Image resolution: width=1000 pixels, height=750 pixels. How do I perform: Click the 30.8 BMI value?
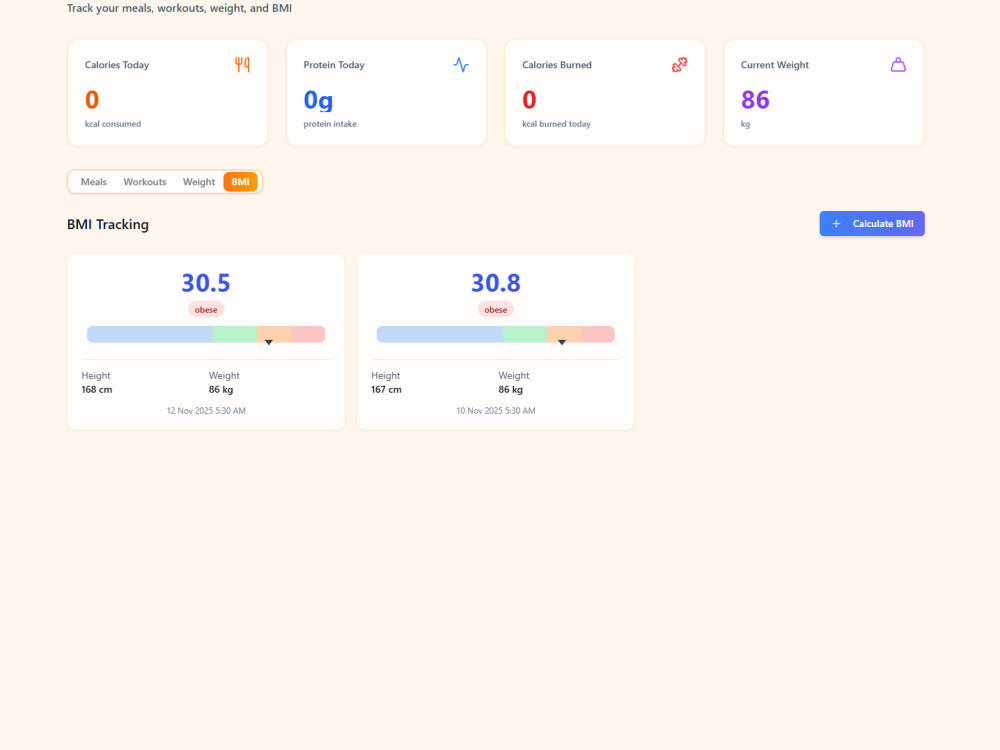click(x=496, y=283)
